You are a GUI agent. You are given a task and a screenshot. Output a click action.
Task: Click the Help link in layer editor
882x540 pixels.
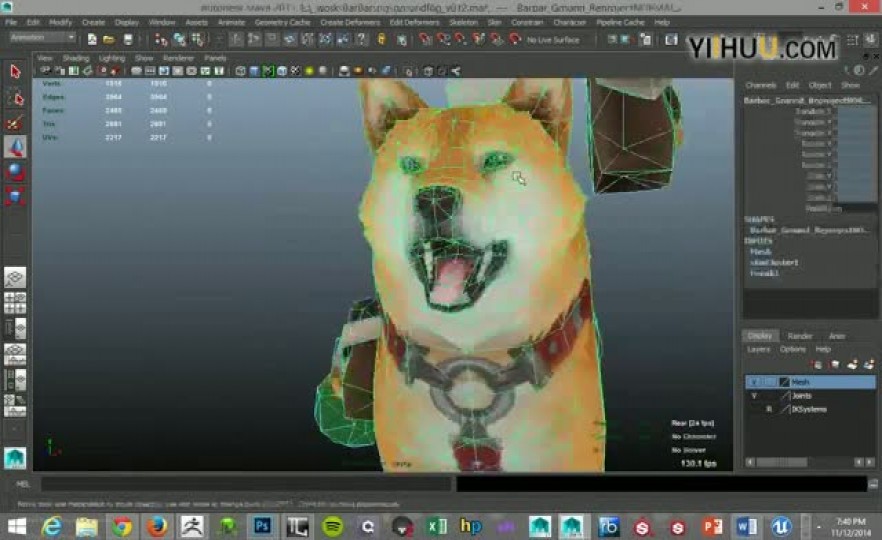tap(823, 349)
